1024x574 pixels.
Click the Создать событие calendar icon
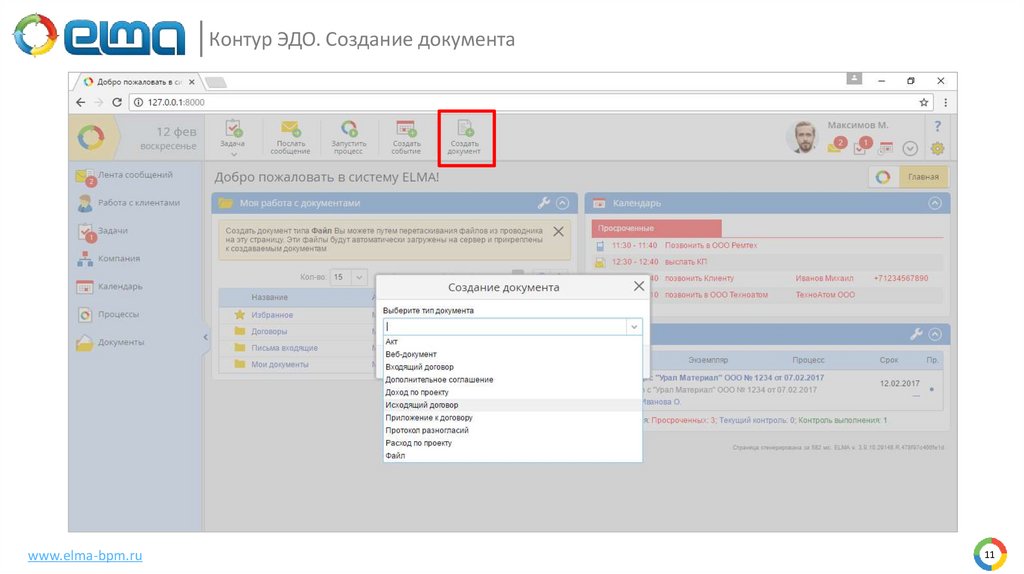pos(406,129)
